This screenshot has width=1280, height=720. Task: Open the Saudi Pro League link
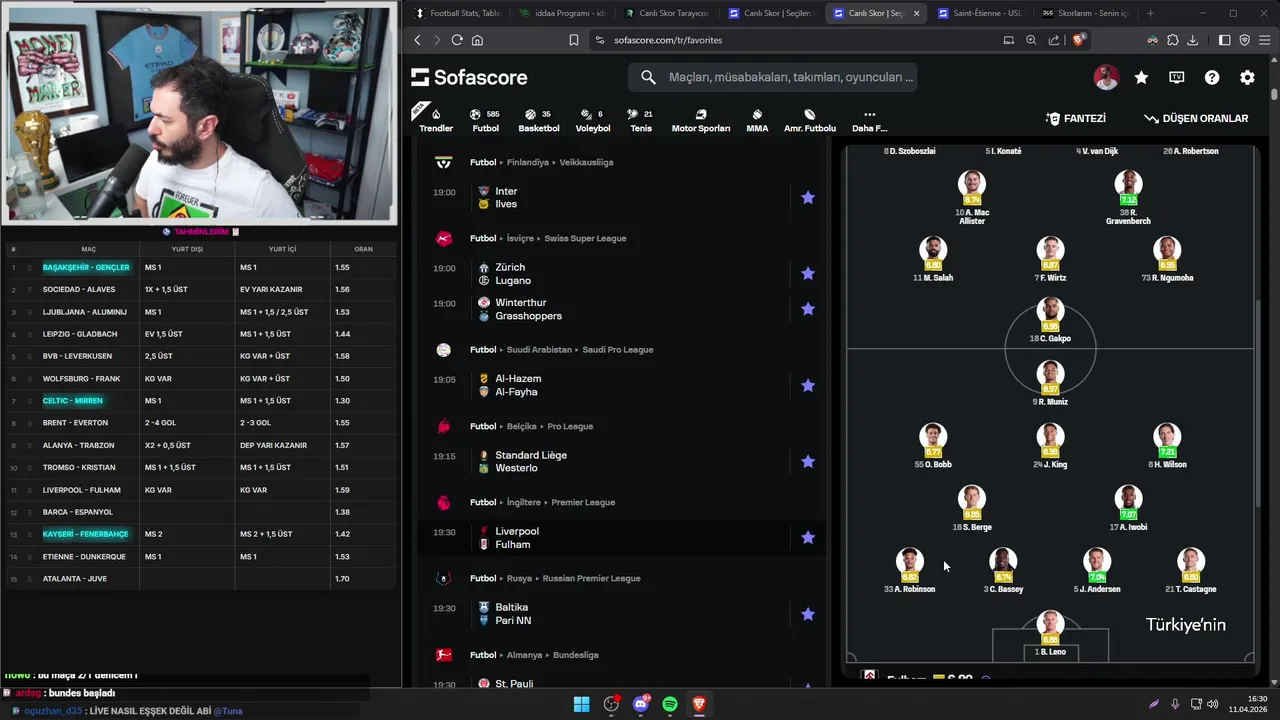(x=617, y=350)
